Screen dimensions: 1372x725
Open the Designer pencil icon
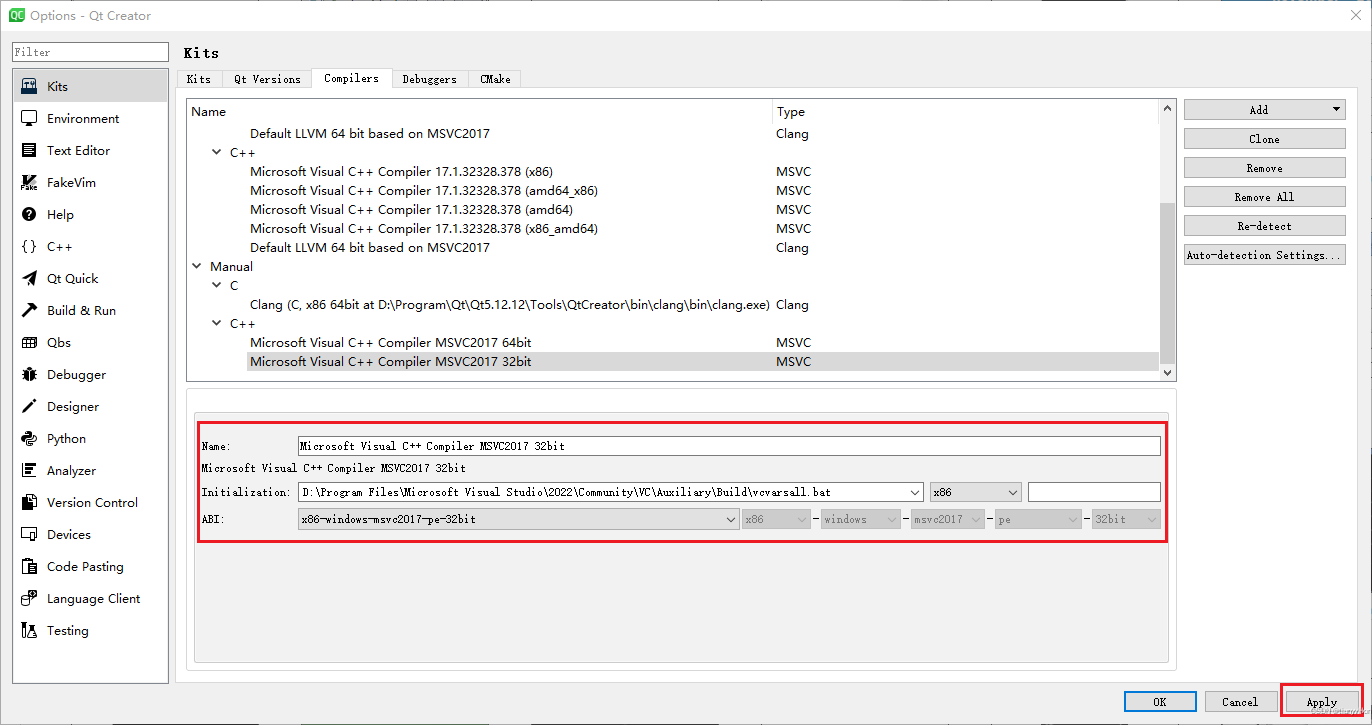pyautogui.click(x=29, y=406)
